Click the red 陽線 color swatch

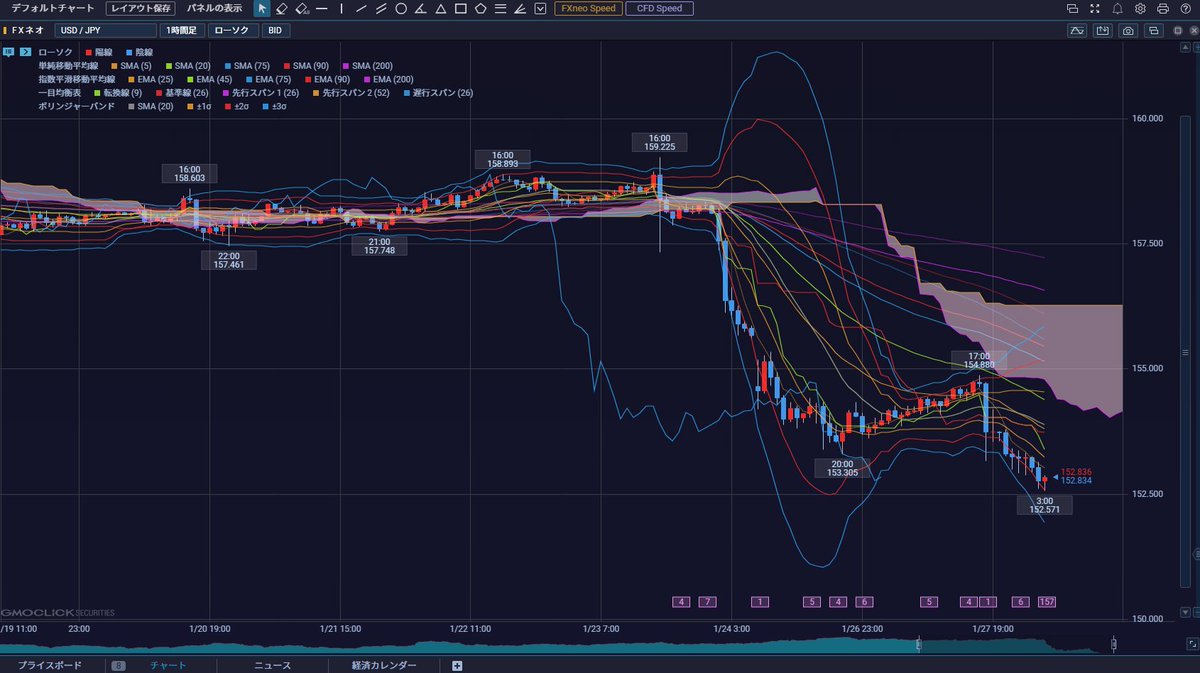pyautogui.click(x=88, y=51)
